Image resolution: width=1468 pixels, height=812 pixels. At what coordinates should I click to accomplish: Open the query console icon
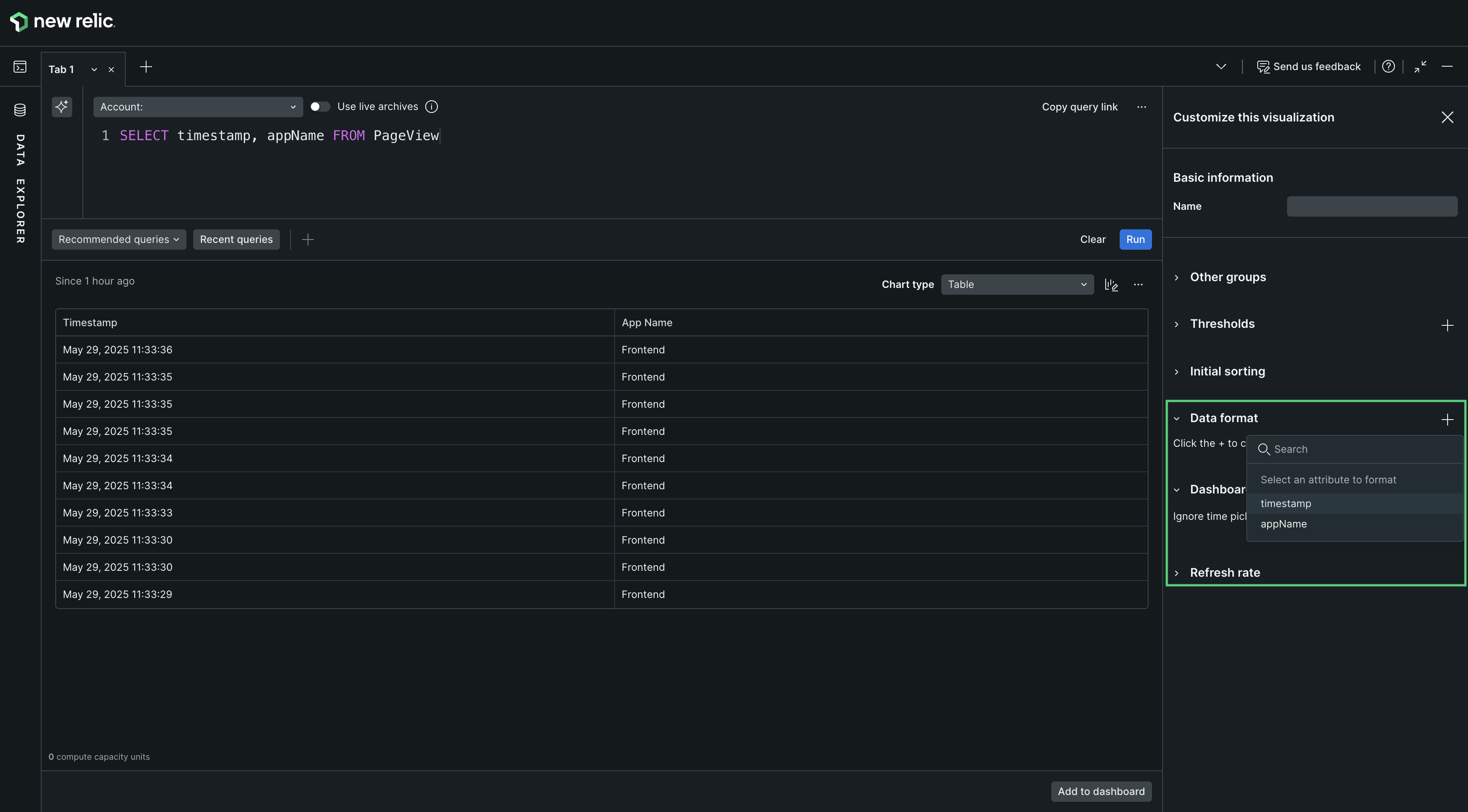click(x=20, y=67)
